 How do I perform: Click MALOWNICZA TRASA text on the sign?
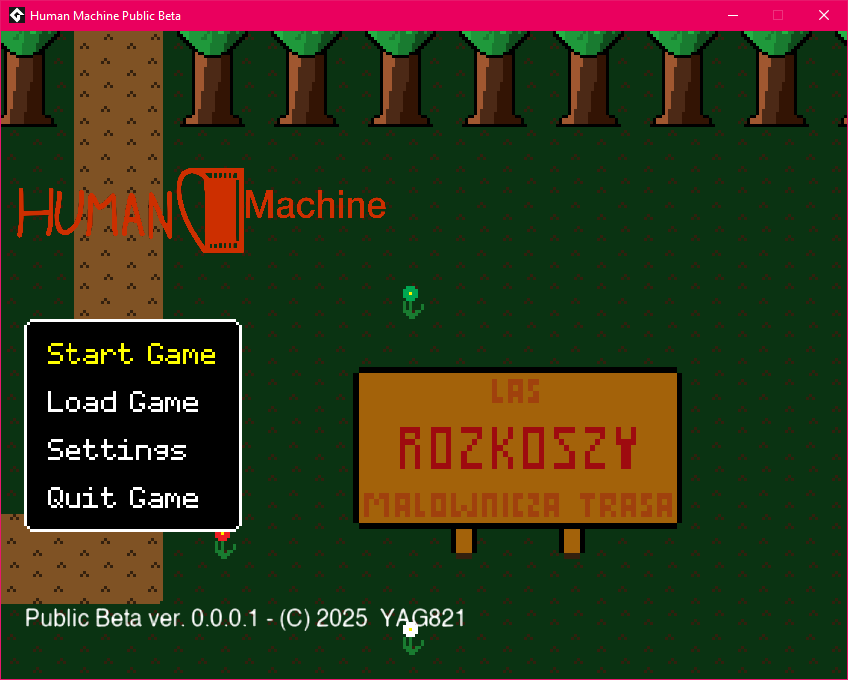518,505
